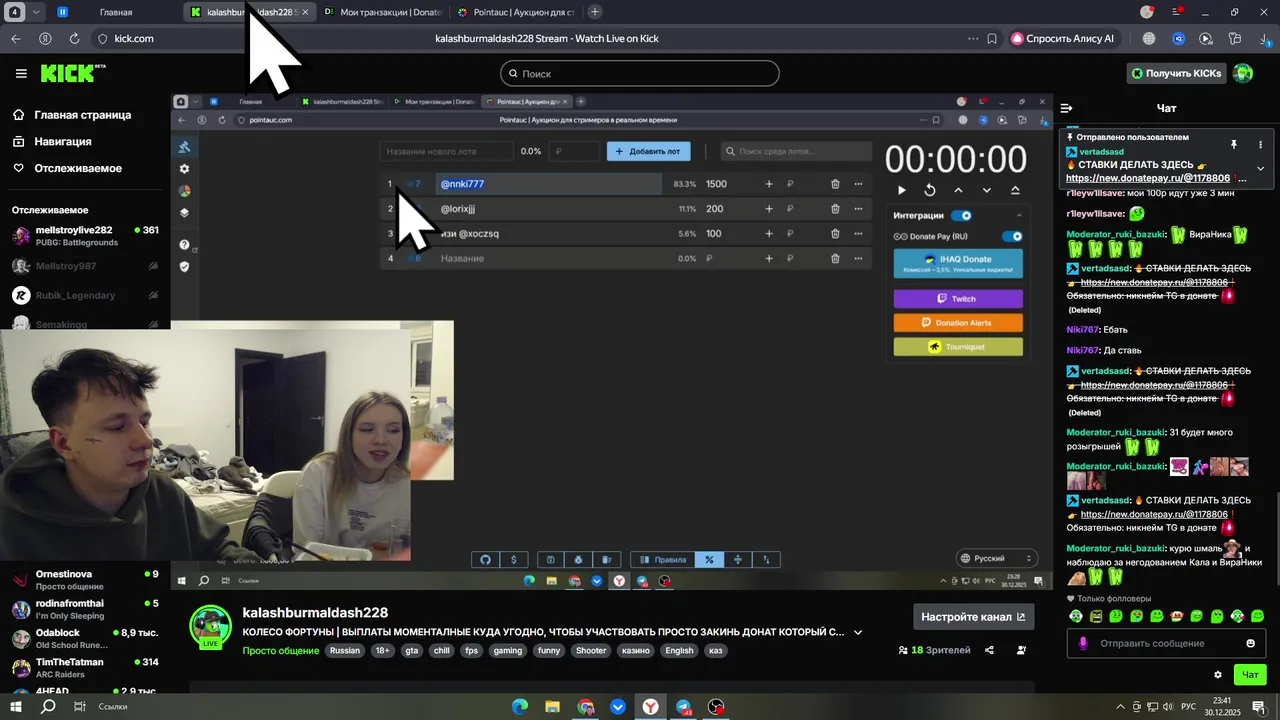
Task: Click Получить KICKs button
Action: (x=1176, y=73)
